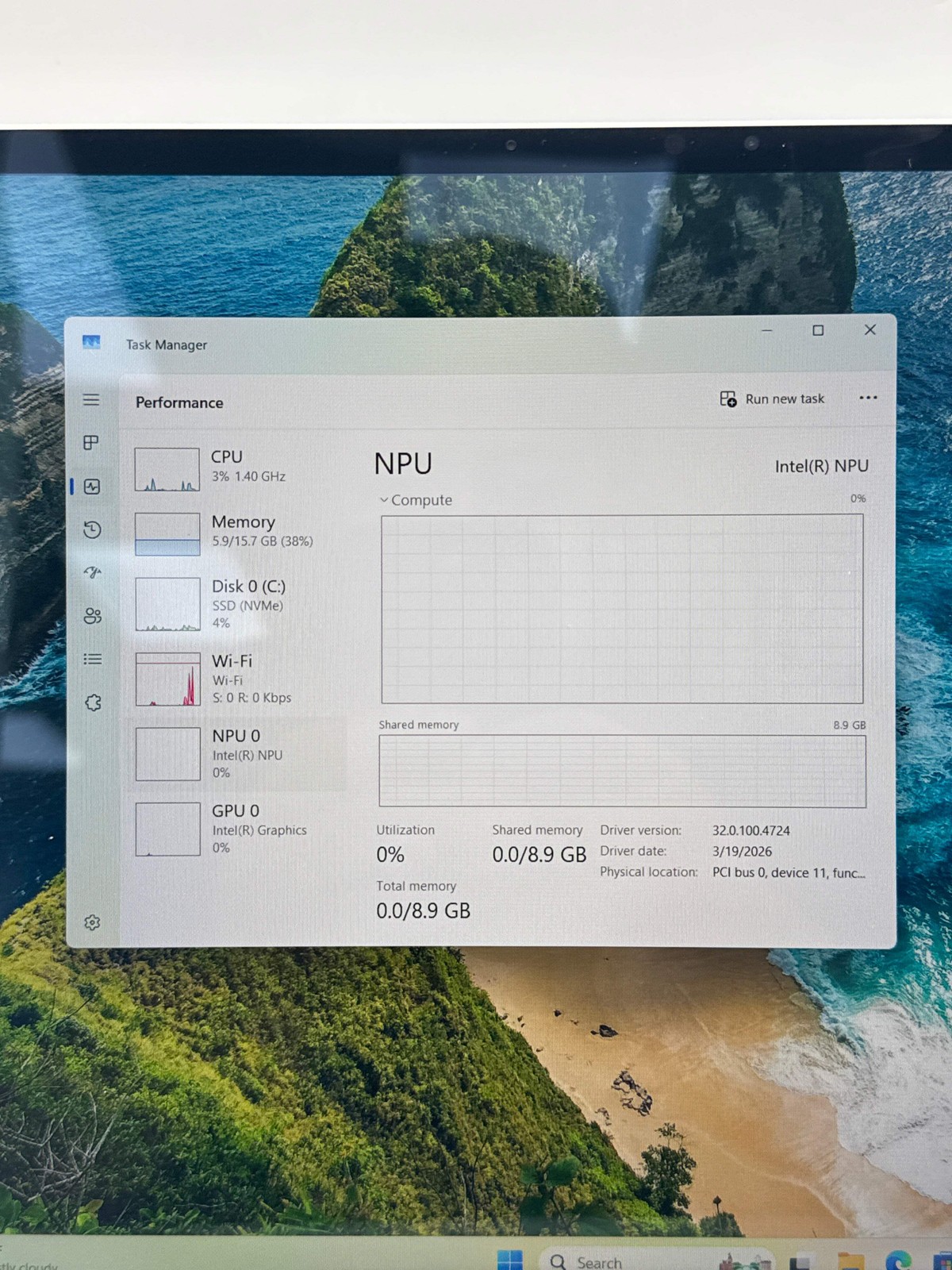
Task: Click the Intel(R) NPU title at top right
Action: click(x=821, y=466)
